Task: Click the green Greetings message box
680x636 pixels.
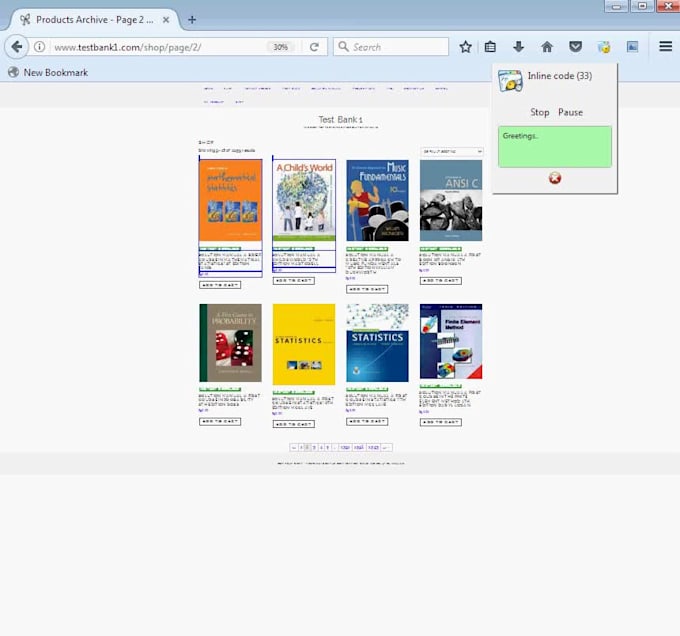Action: 555,147
